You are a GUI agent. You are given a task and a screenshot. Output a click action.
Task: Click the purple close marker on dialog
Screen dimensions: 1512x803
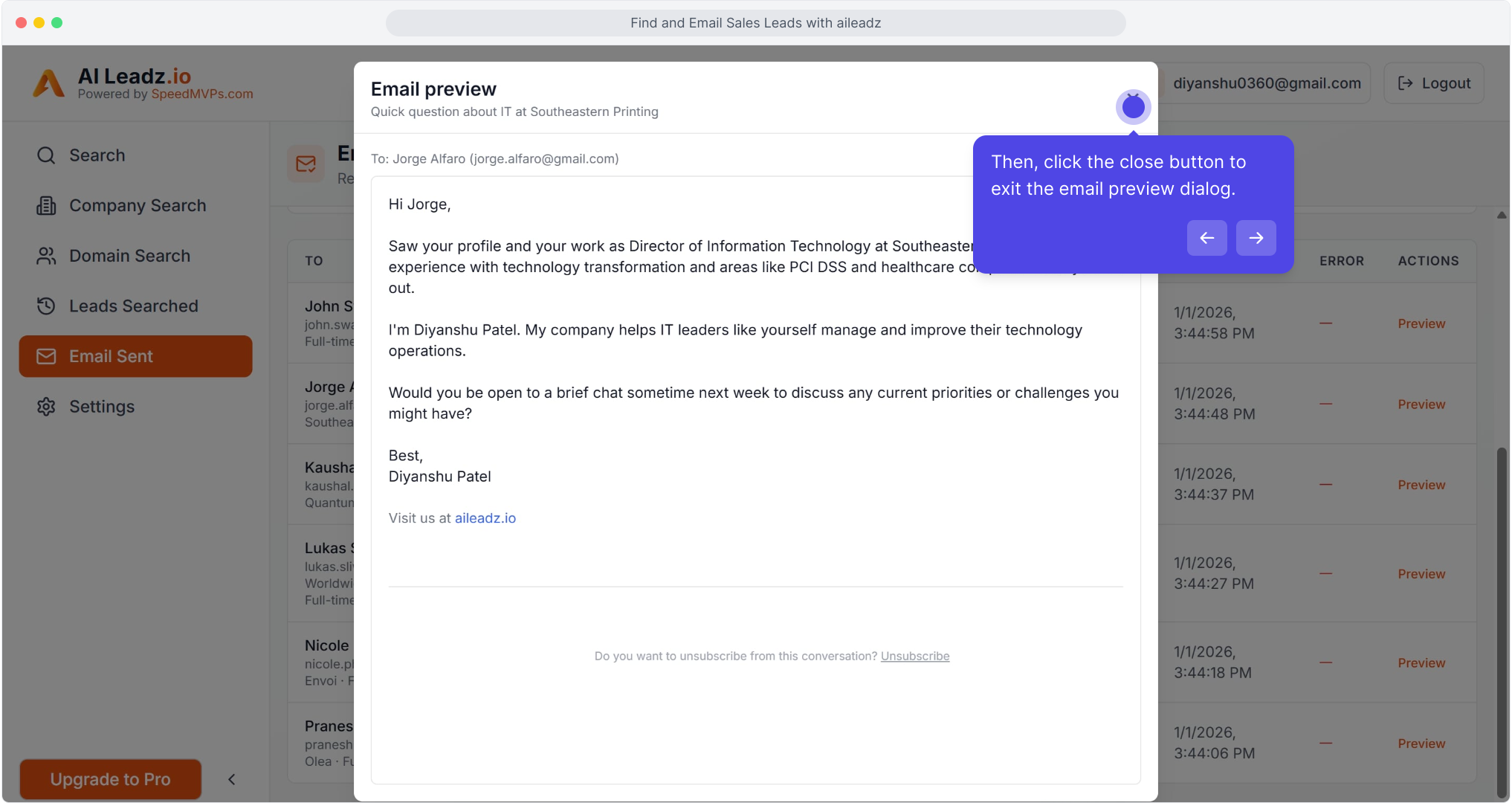[x=1133, y=107]
